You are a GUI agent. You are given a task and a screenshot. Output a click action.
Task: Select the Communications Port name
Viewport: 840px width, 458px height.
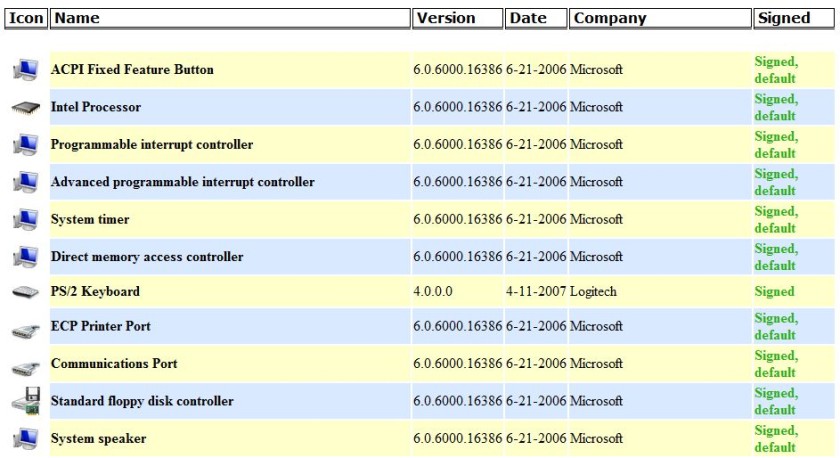click(x=114, y=364)
